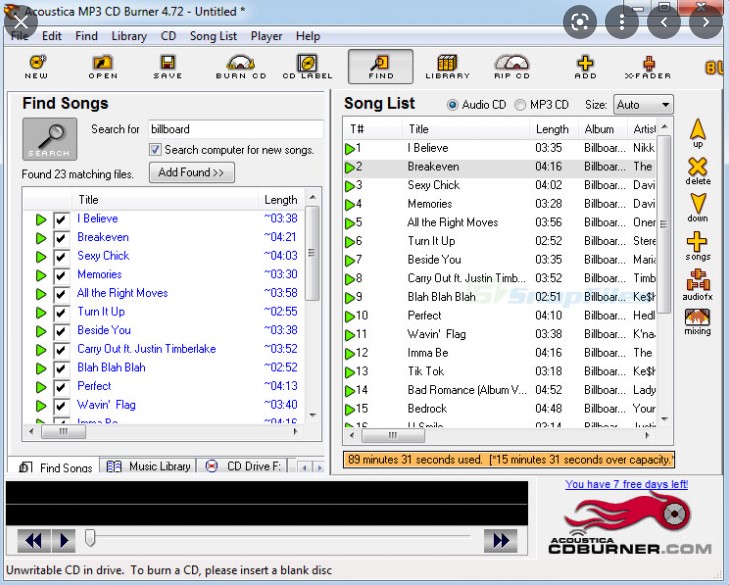Open the Song List menu
The width and height of the screenshot is (729, 585).
[x=213, y=36]
